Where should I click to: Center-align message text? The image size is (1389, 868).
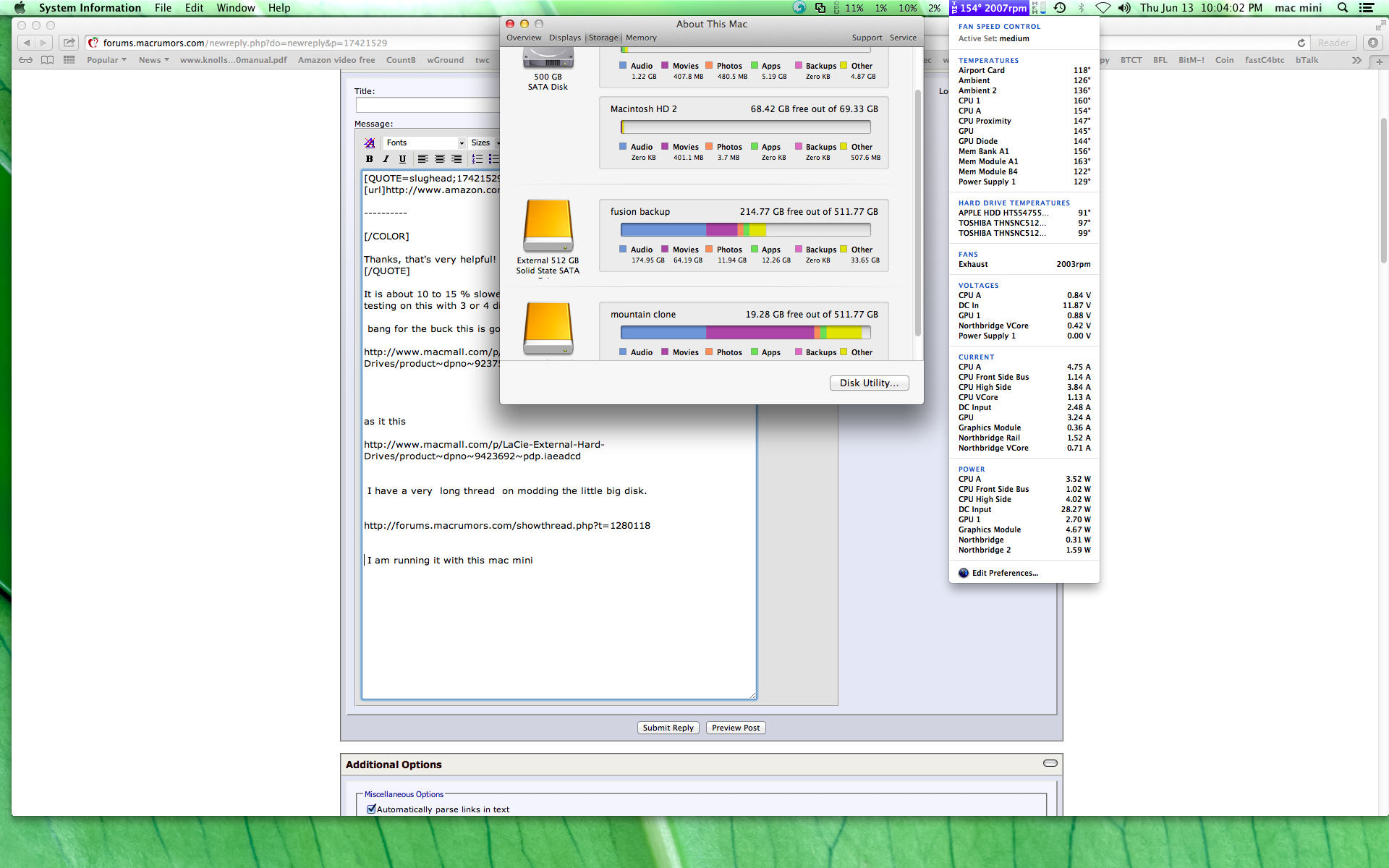coord(440,159)
